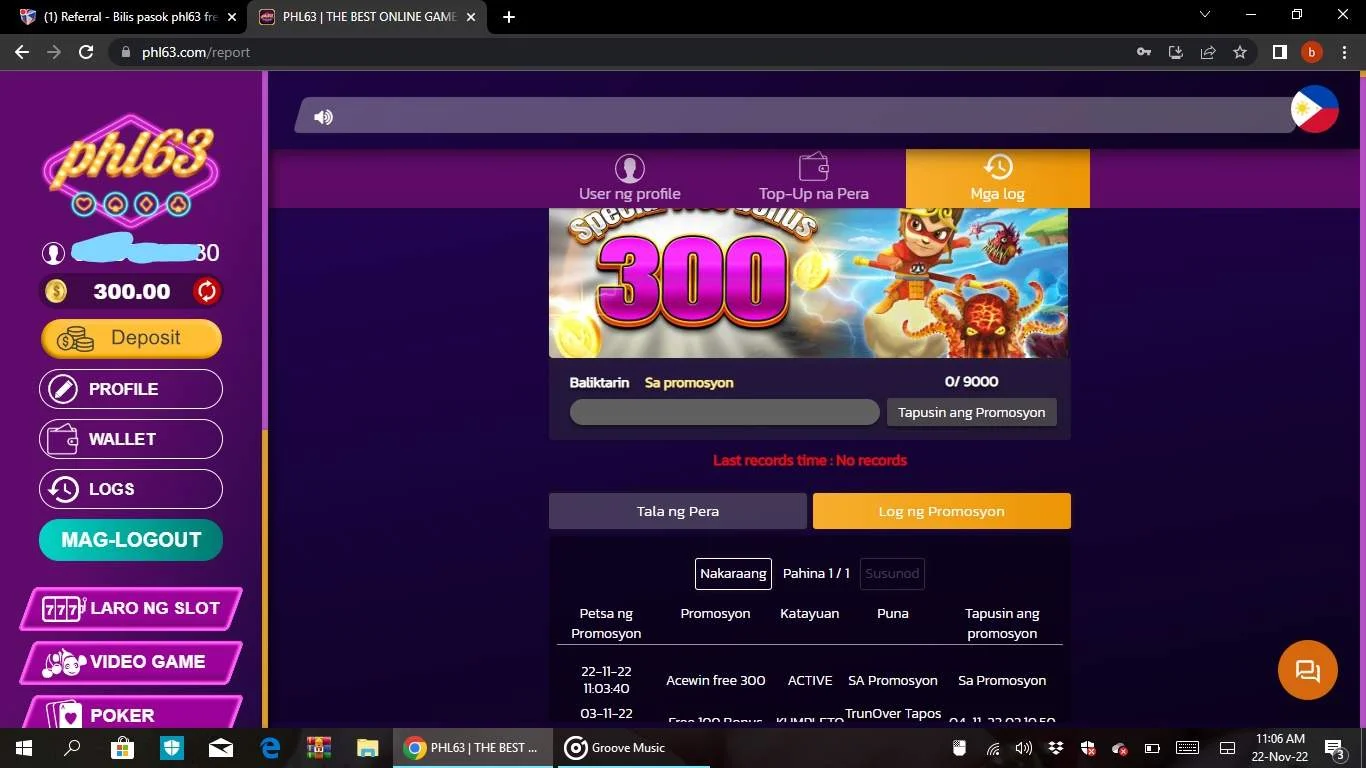Screen dimensions: 1366x768
Task: Open VIDEO GAME category
Action: tap(131, 662)
